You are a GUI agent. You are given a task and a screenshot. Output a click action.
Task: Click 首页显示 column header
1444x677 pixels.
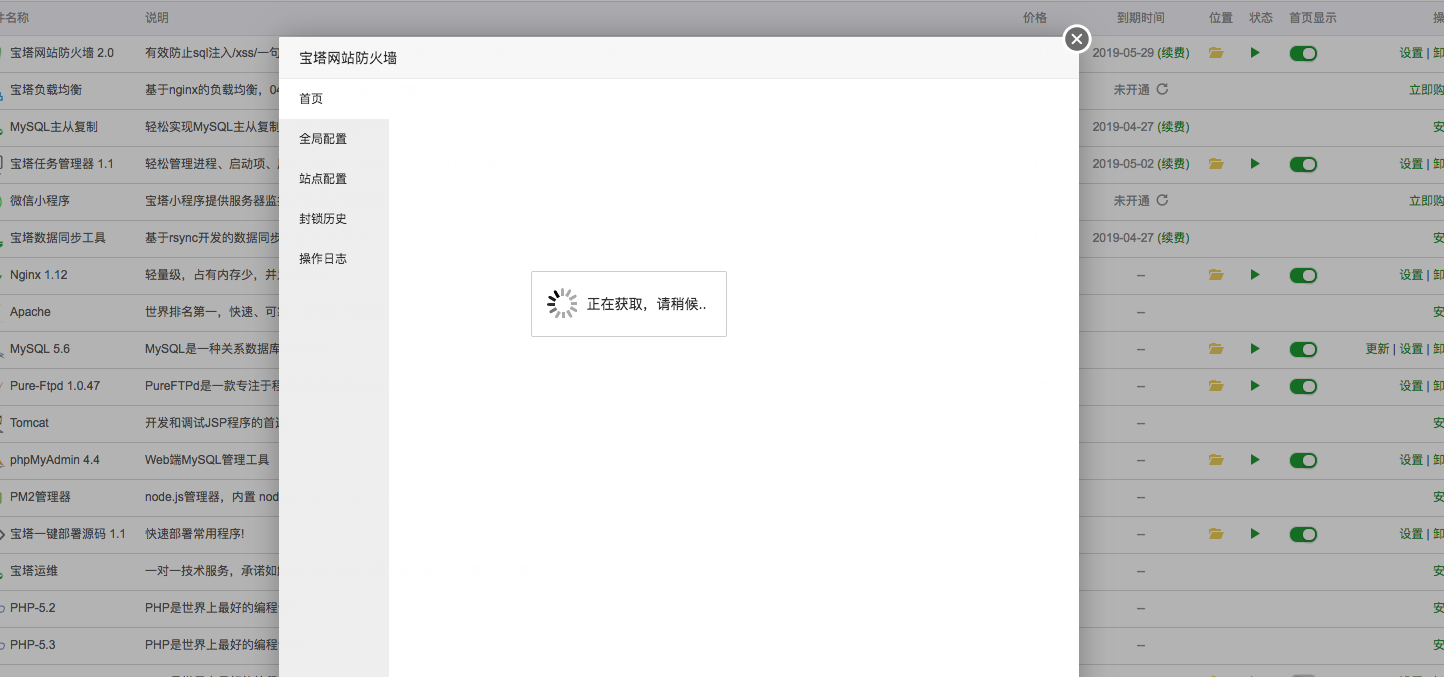pyautogui.click(x=1313, y=18)
